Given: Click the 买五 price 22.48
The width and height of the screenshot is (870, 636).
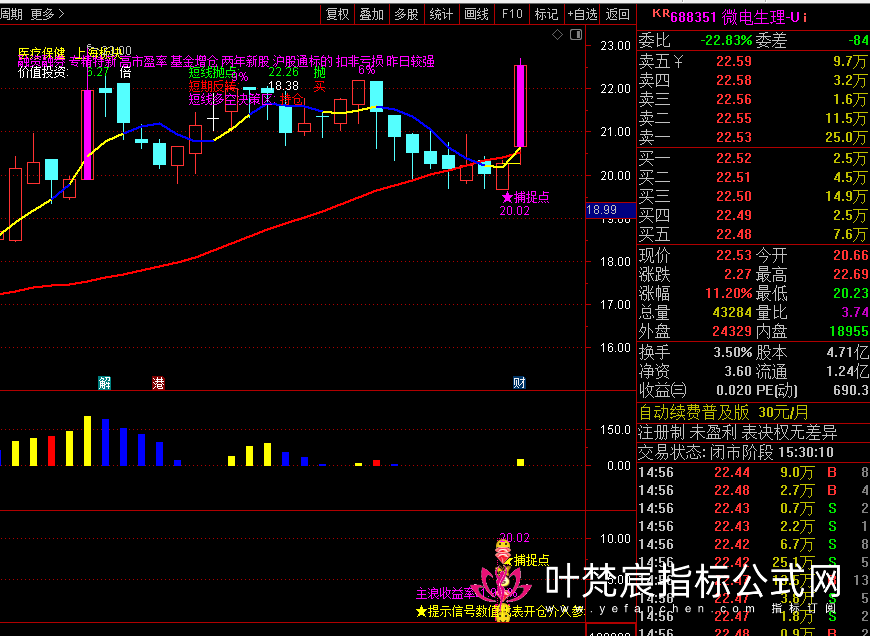Looking at the screenshot, I should coord(734,234).
